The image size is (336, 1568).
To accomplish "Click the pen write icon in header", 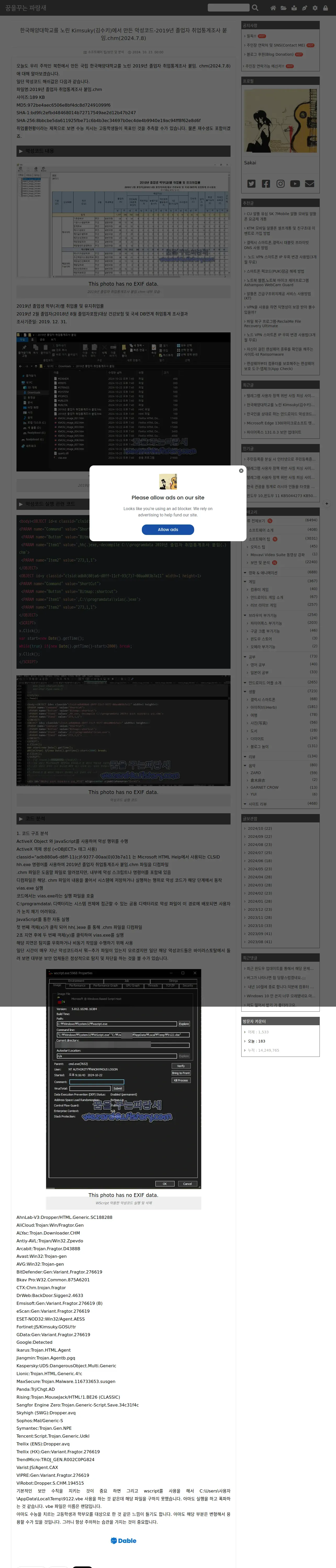I will 305,8.
